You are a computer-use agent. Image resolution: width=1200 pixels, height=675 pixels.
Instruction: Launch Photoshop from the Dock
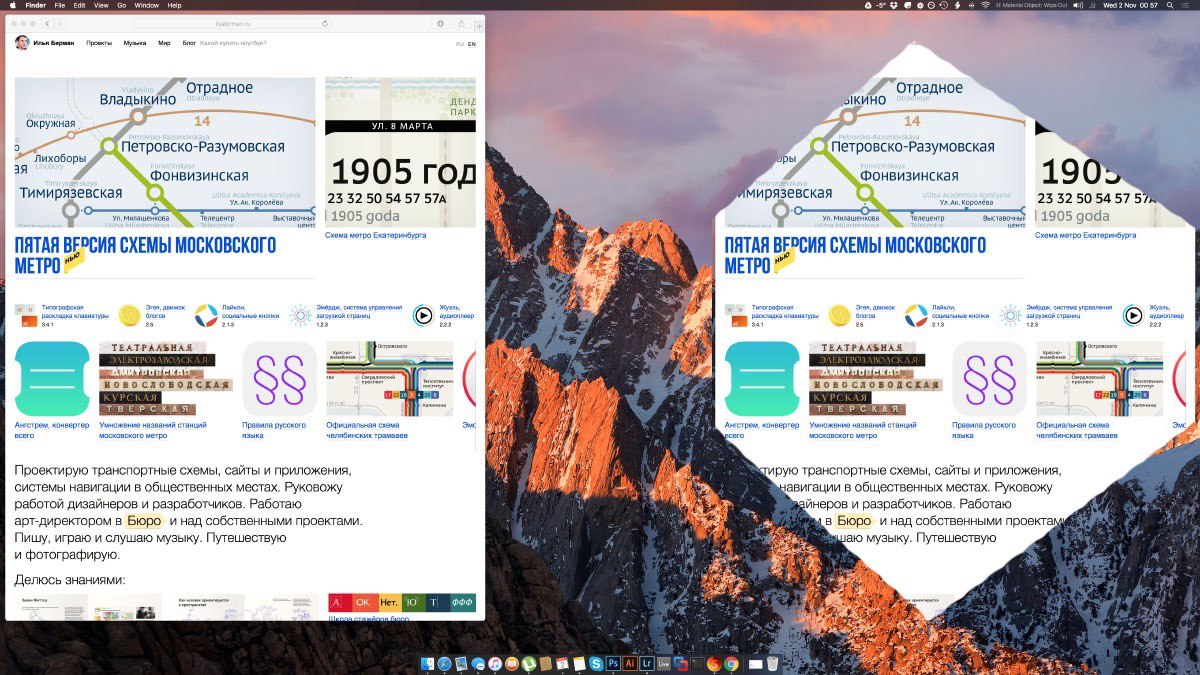(613, 663)
